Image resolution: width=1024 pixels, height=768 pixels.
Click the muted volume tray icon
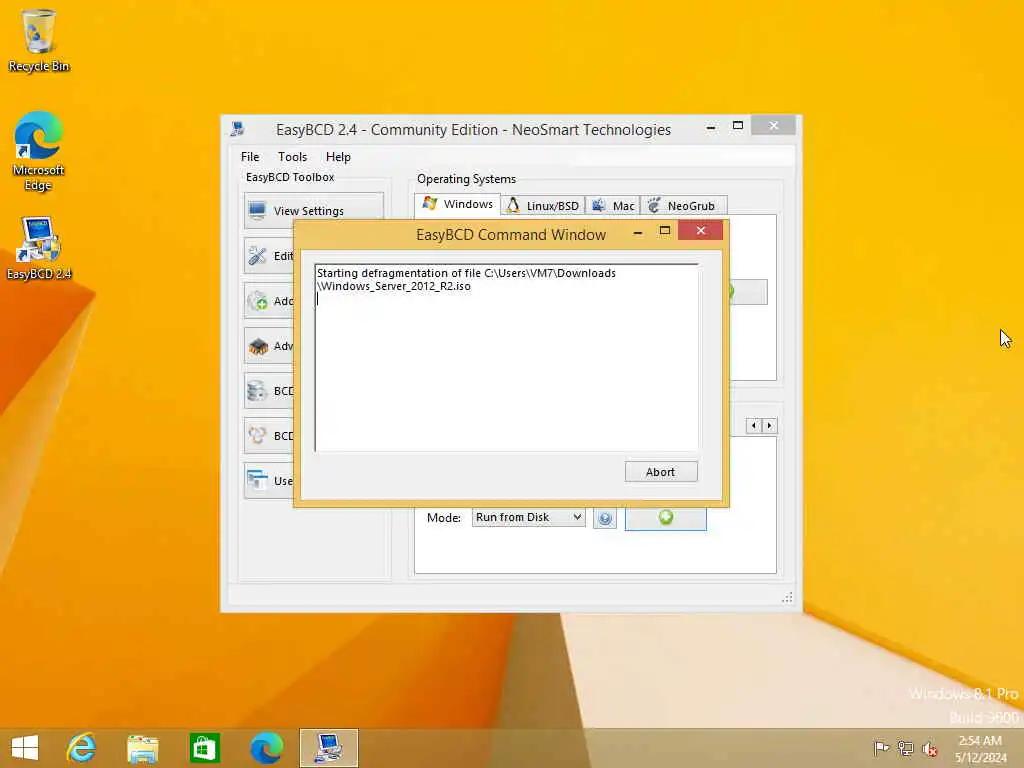click(929, 749)
